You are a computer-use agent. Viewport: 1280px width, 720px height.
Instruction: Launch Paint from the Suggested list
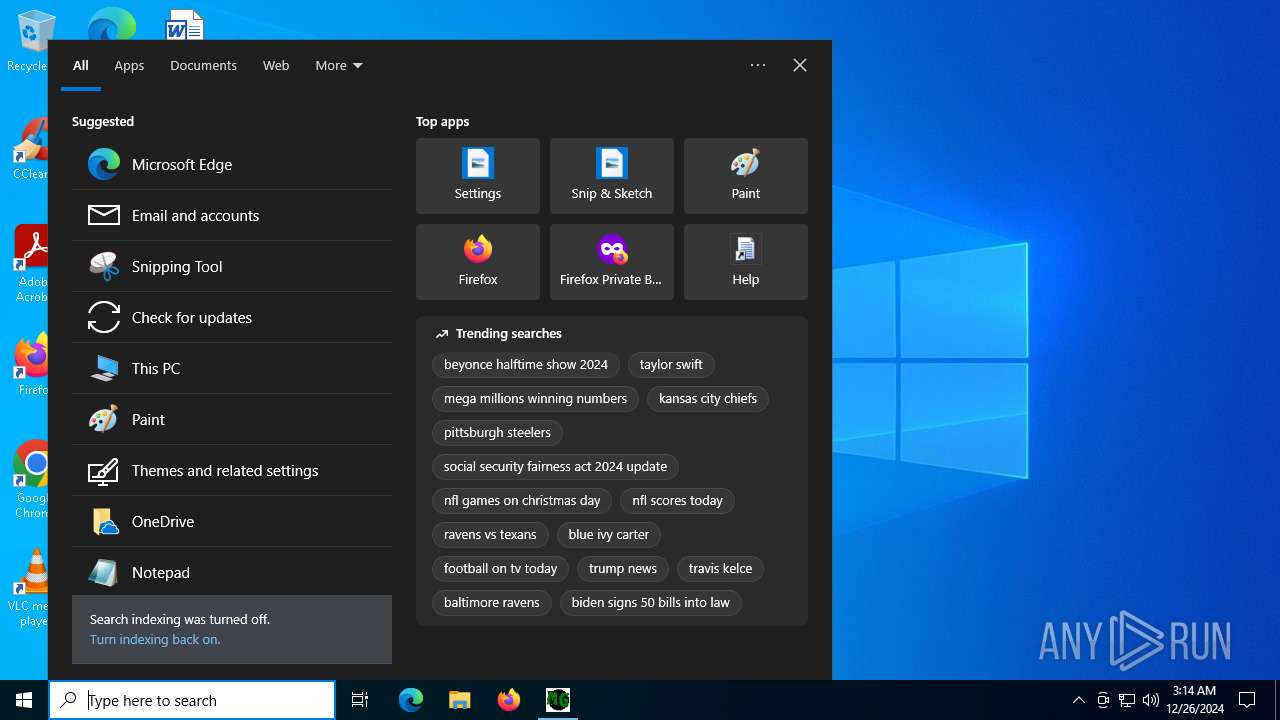tap(232, 419)
